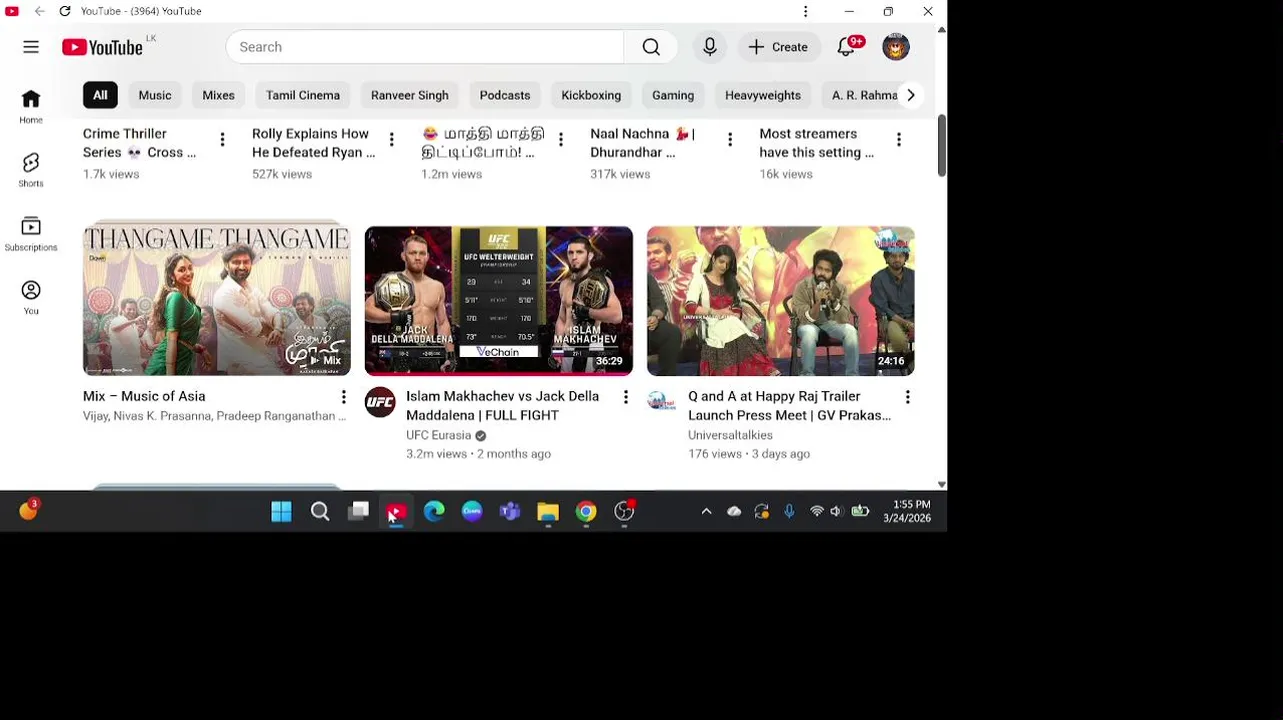
Task: Open Universaltalkies channel name link
Action: point(730,435)
